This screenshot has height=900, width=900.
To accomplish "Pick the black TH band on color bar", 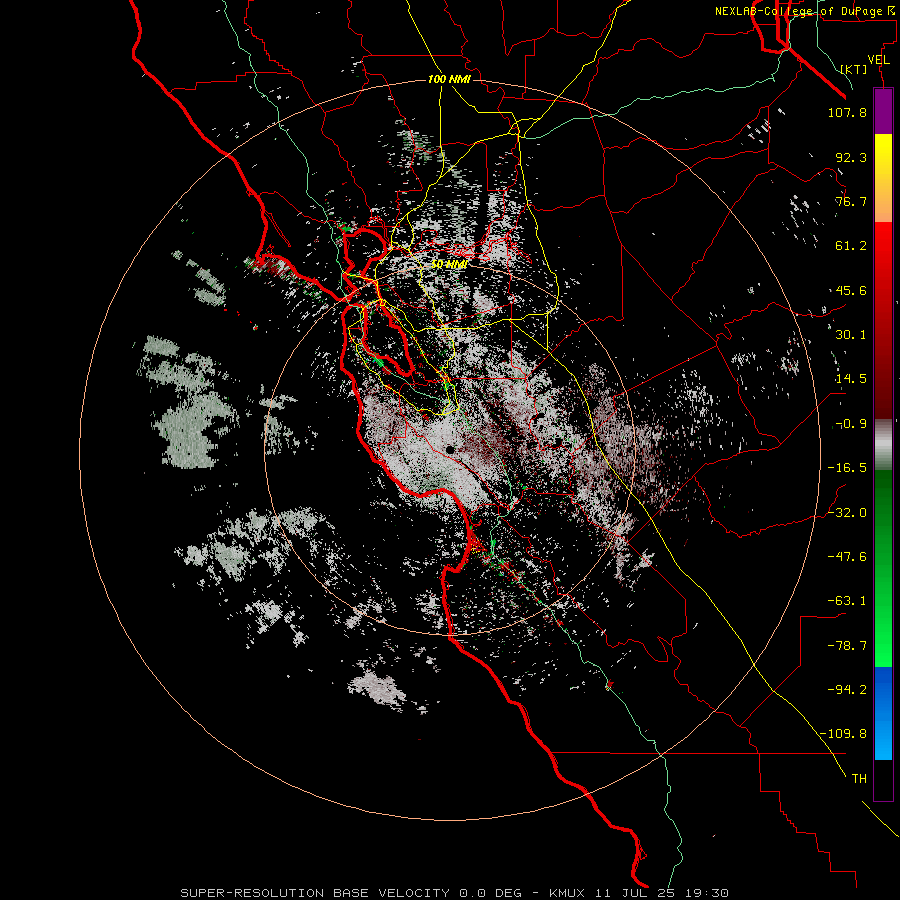I will [883, 779].
